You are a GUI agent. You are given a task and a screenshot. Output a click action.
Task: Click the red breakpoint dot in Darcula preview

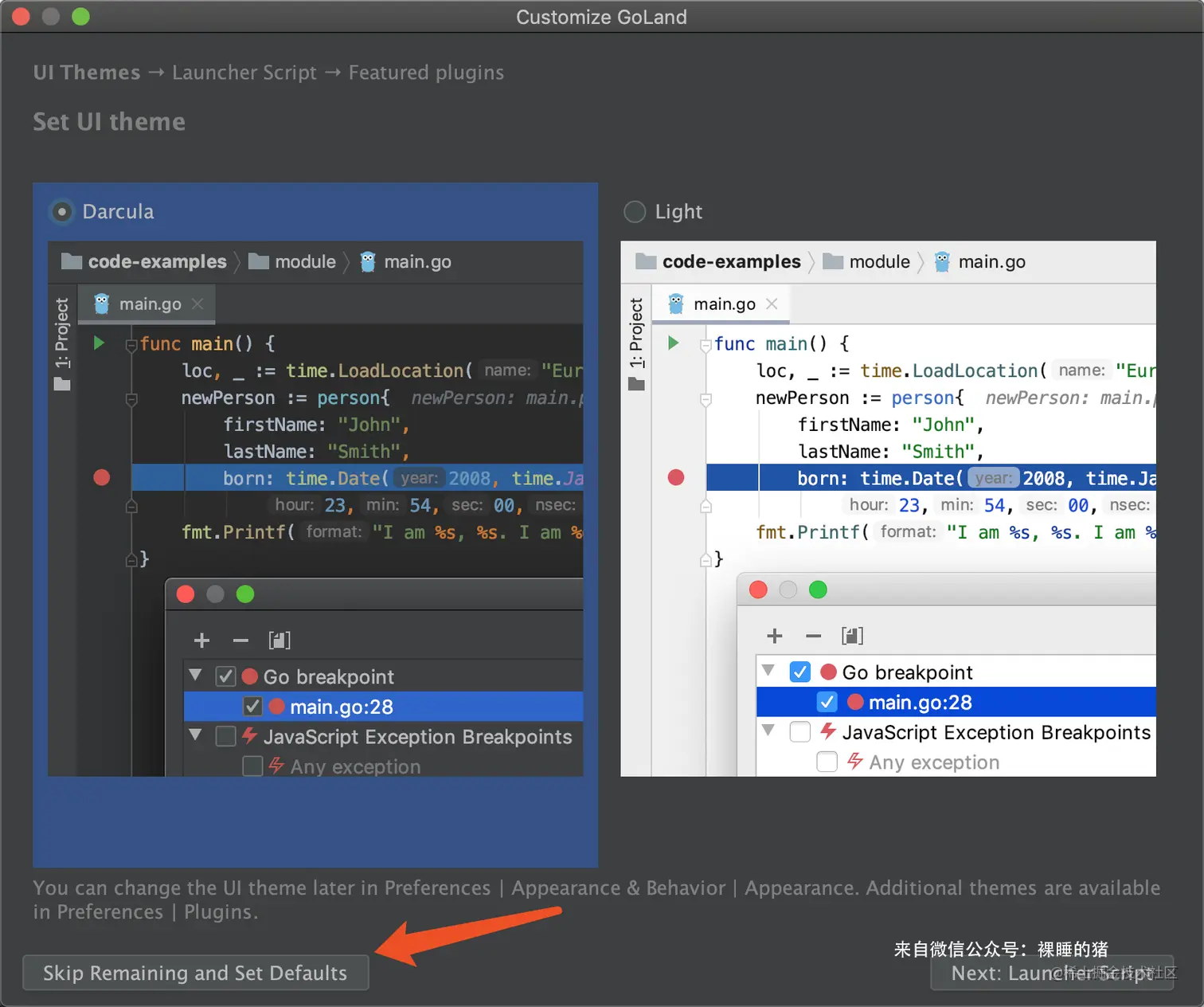point(102,478)
